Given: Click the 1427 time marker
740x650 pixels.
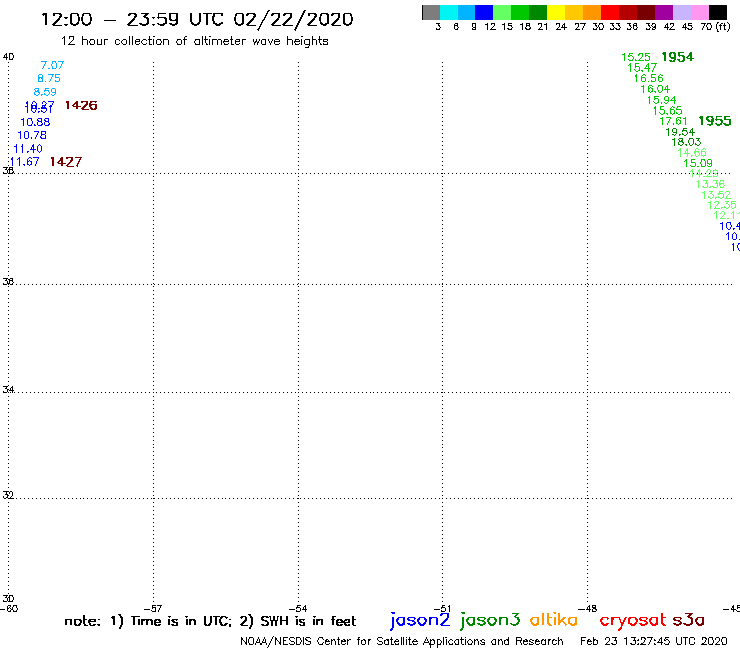Looking at the screenshot, I should coord(66,162).
